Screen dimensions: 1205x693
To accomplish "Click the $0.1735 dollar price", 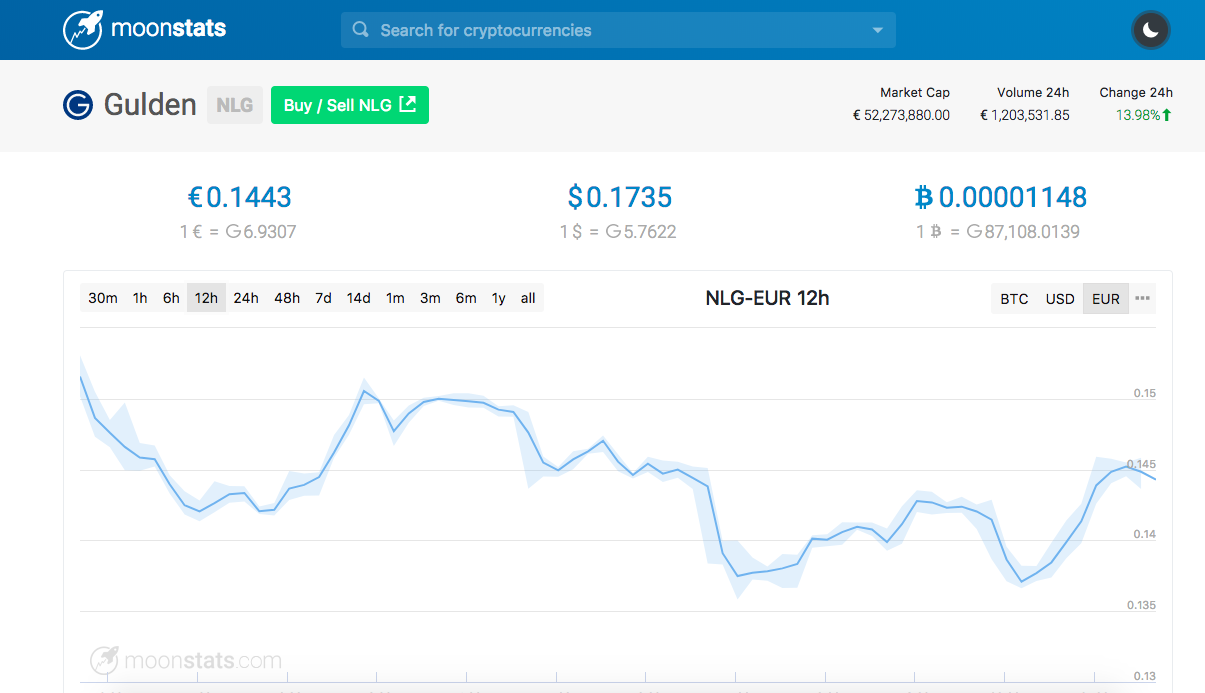I will tap(620, 197).
